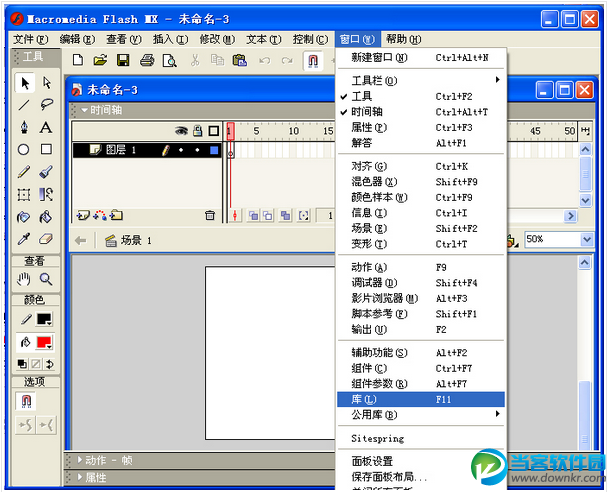The height and width of the screenshot is (492, 607).
Task: Choose 混色器 from Window menu
Action: [420, 182]
